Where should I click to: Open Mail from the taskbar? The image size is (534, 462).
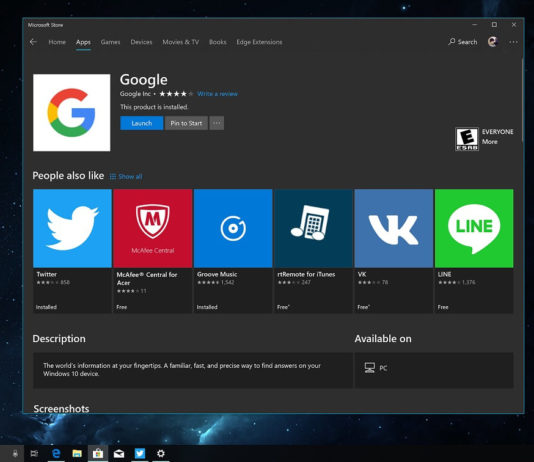[119, 454]
